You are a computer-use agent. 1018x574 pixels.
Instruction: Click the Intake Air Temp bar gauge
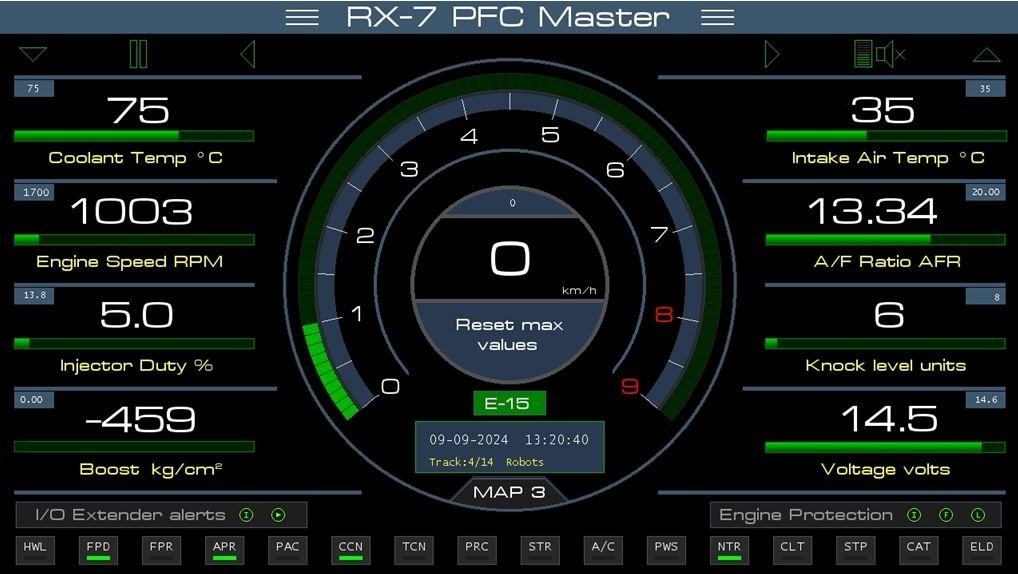click(x=886, y=136)
